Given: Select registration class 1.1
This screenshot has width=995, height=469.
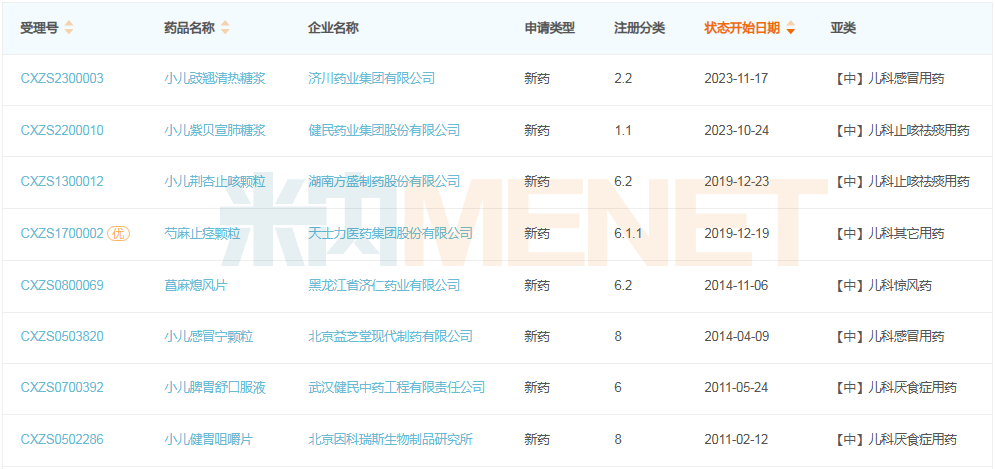Looking at the screenshot, I should [x=623, y=130].
